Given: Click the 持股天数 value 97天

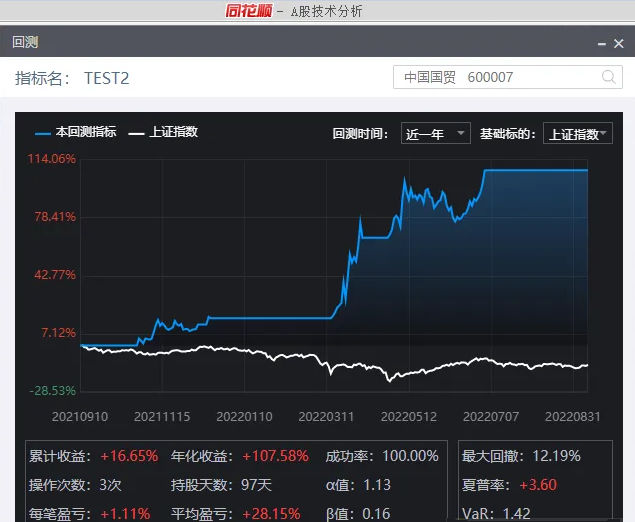Looking at the screenshot, I should pyautogui.click(x=256, y=485).
